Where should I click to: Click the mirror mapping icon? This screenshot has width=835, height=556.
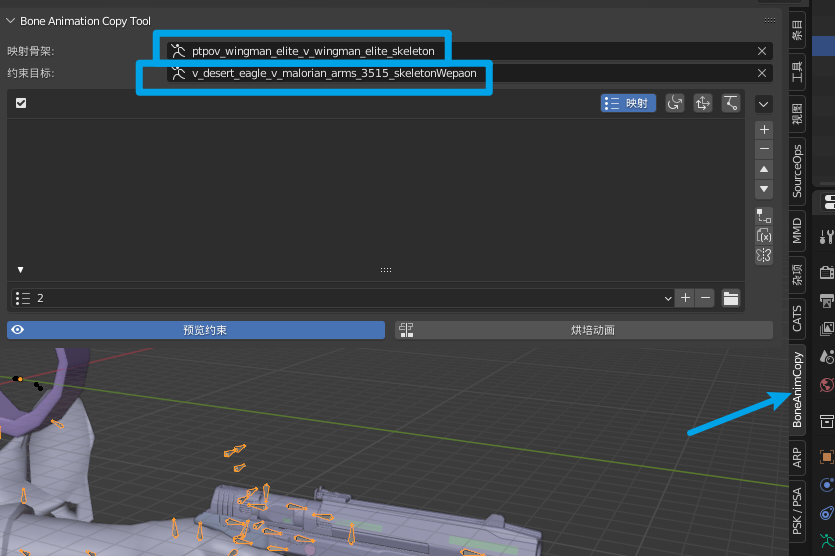(x=764, y=255)
